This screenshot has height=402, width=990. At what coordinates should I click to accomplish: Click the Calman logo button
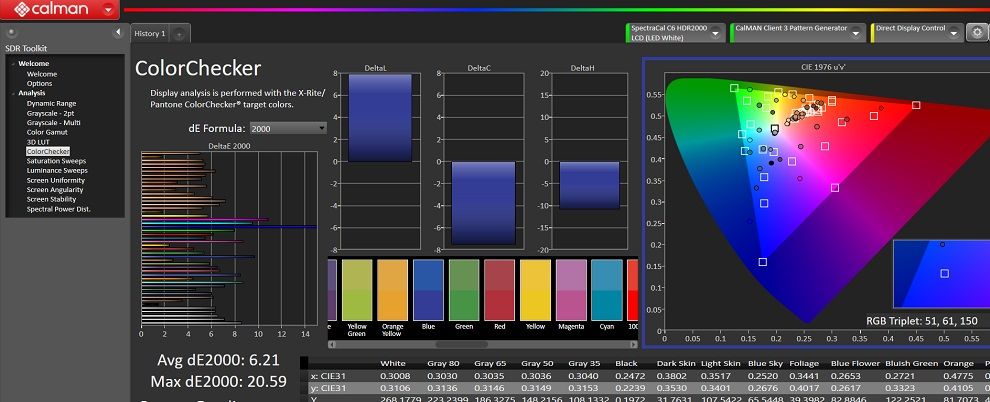[51, 9]
